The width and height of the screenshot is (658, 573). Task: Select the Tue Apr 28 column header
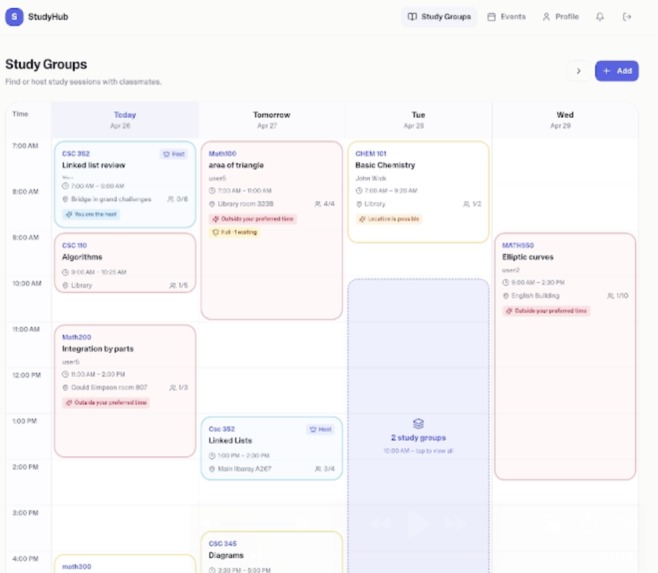(418, 120)
